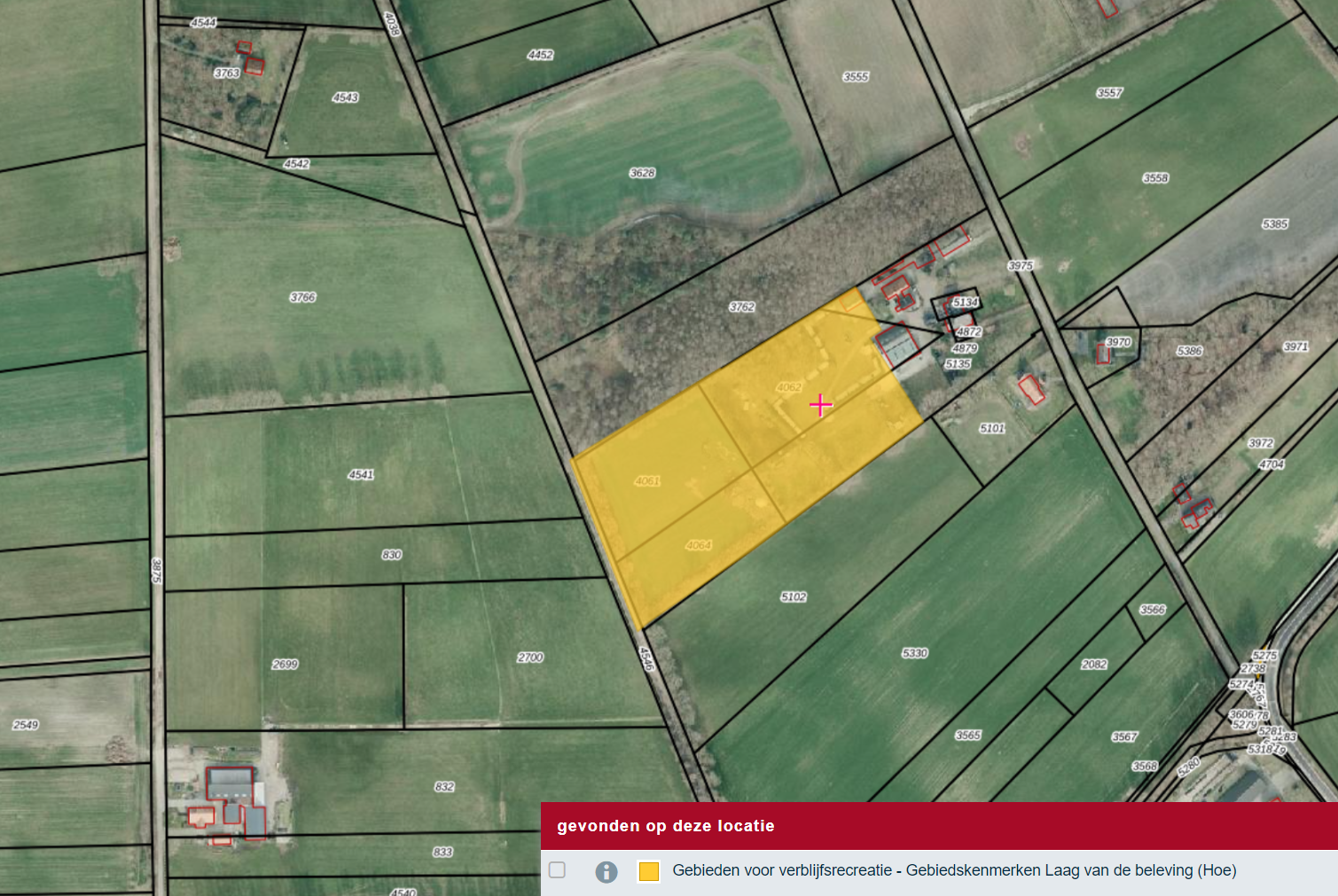Click parcel label 5386
The height and width of the screenshot is (896, 1338).
1190,351
